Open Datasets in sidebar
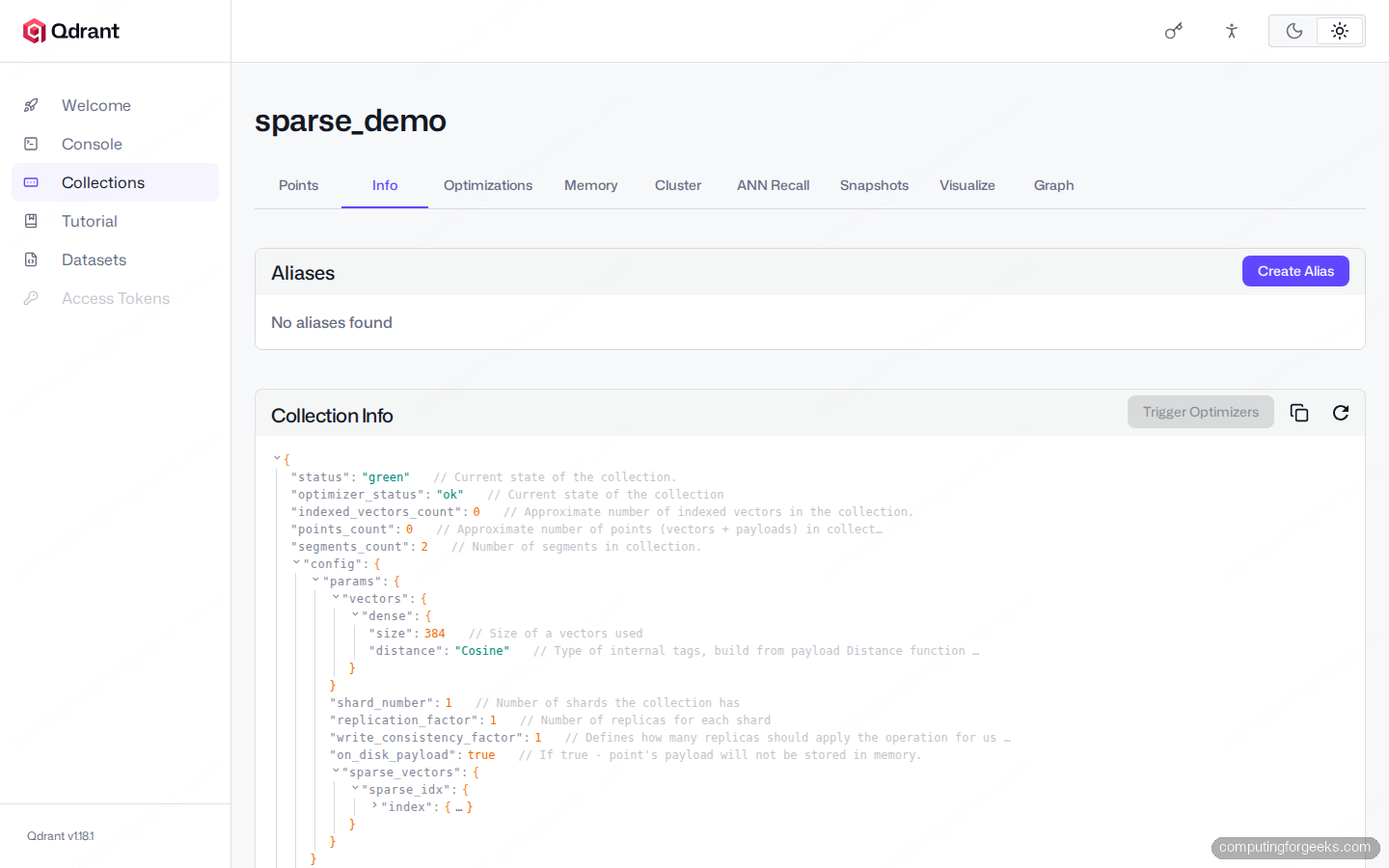Viewport: 1389px width, 868px height. [115, 259]
